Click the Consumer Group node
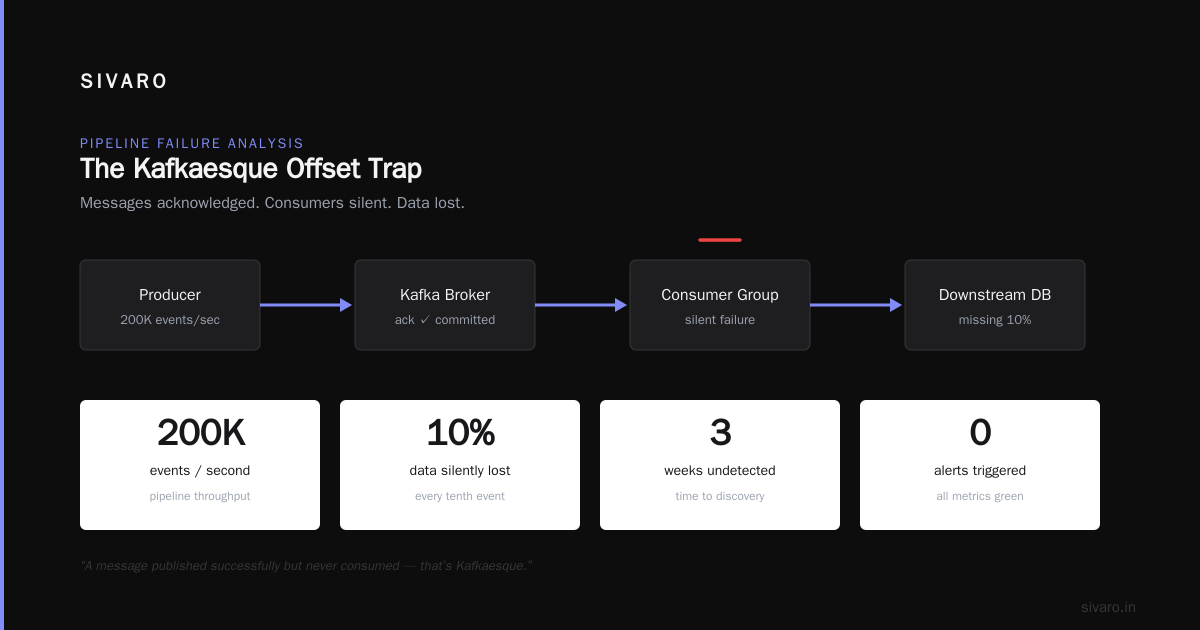Screen dimensions: 1200x630 point(720,305)
